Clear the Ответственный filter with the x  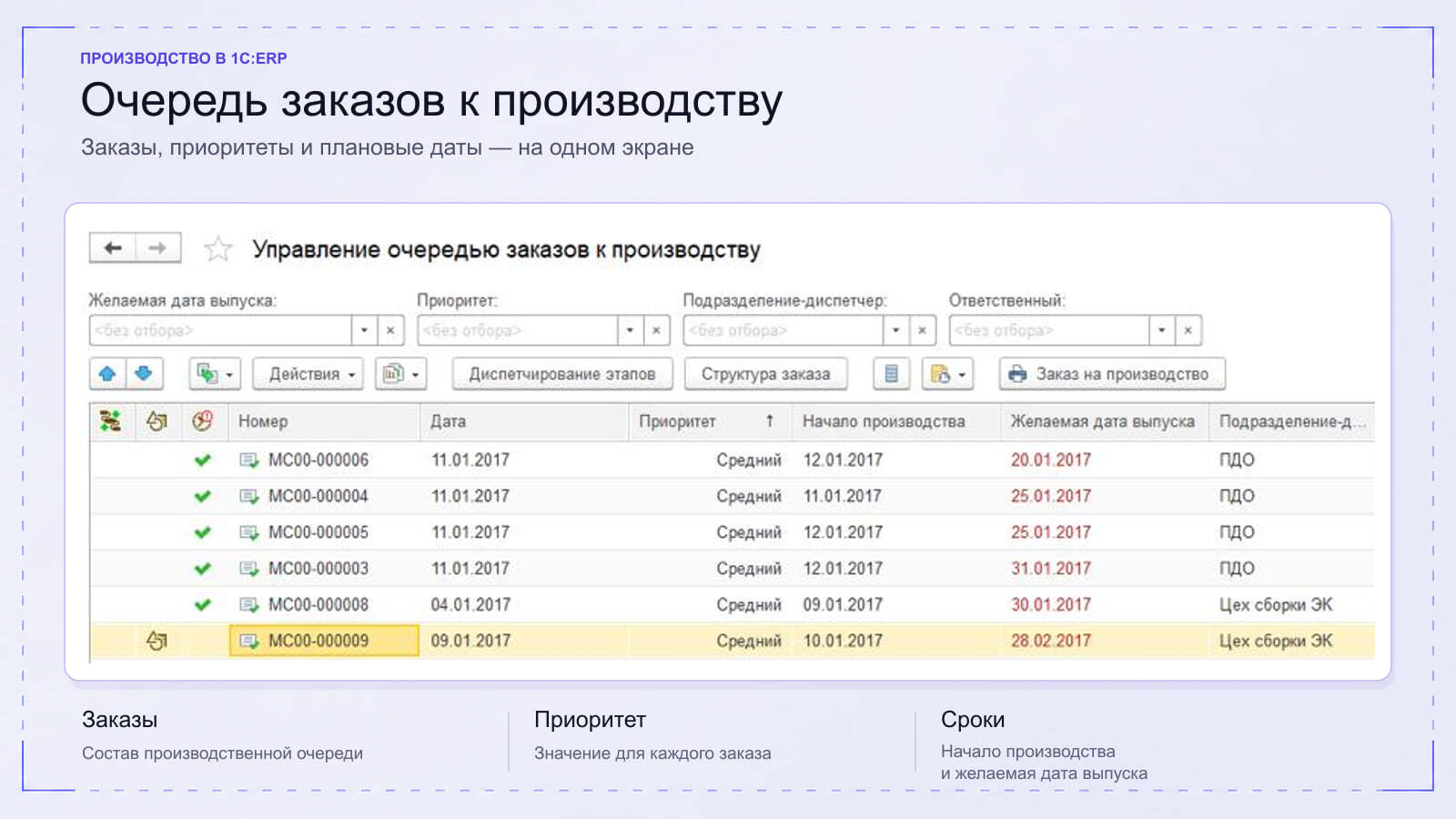(1188, 330)
